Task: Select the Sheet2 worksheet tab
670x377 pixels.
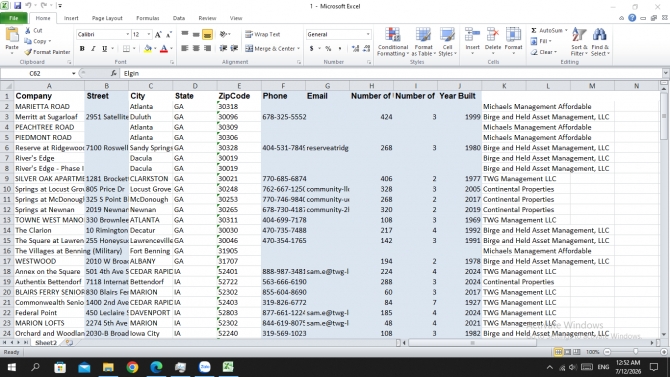Action: (46, 342)
